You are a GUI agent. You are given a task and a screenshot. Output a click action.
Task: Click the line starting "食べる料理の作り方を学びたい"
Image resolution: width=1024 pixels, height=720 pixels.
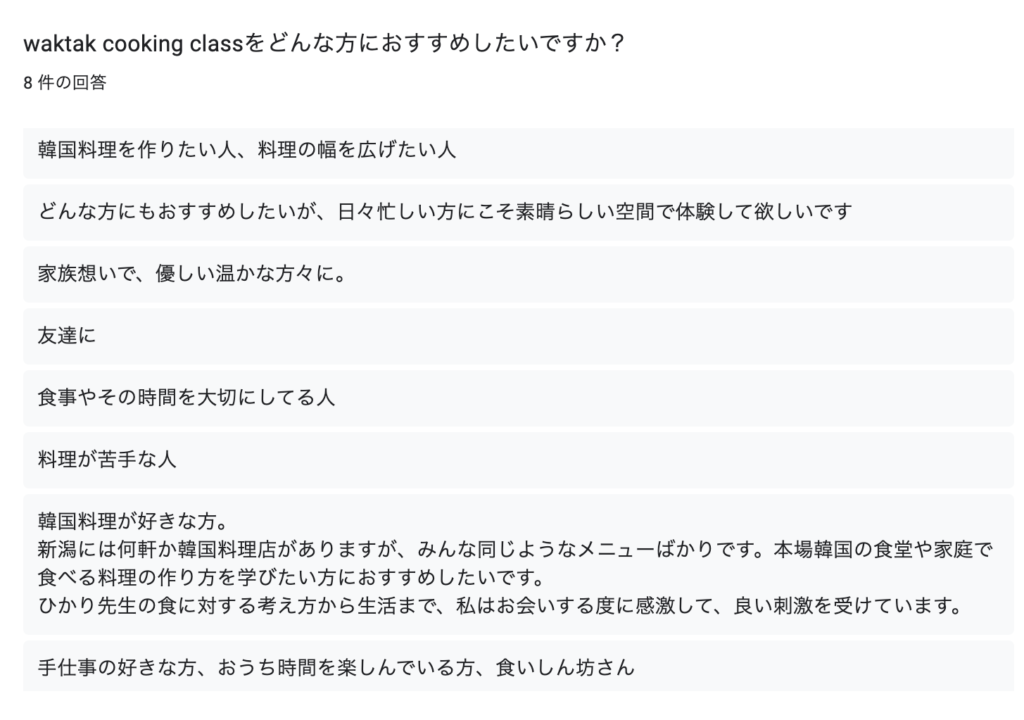pyautogui.click(x=292, y=578)
